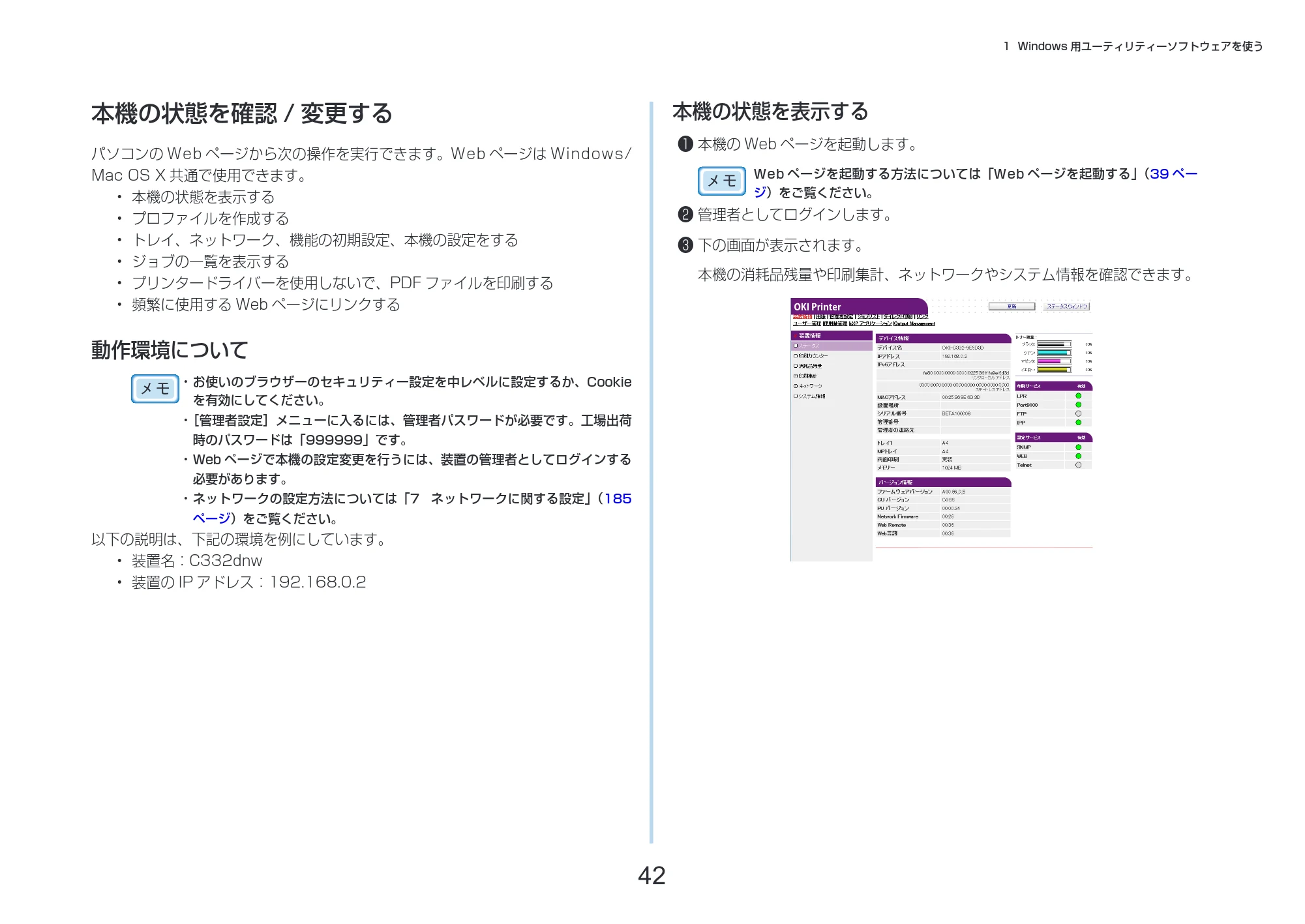The width and height of the screenshot is (1305, 924).
Task: Open the 管理者設定 menu tab
Action: [x=841, y=316]
